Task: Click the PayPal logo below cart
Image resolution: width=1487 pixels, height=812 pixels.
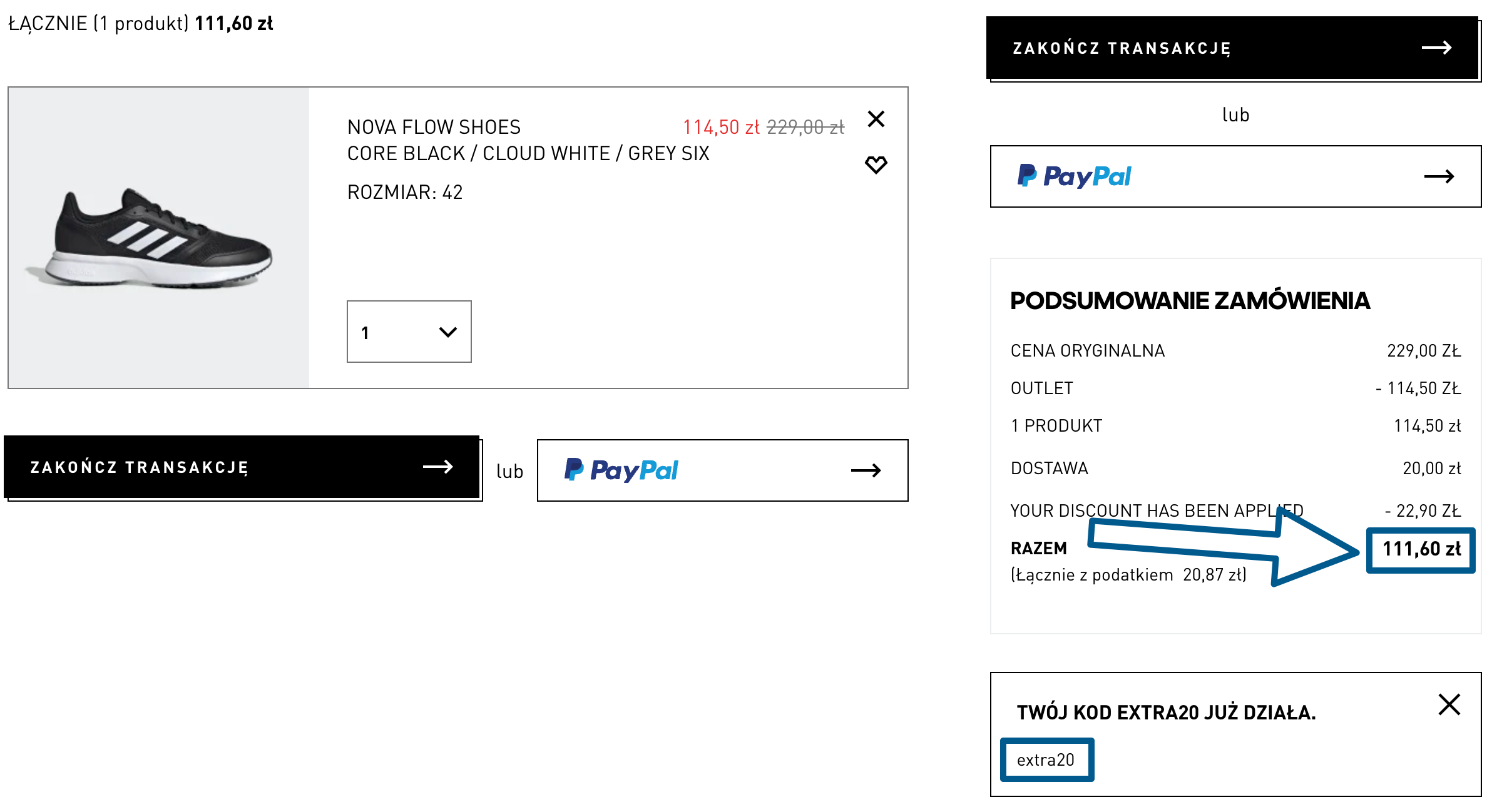Action: (x=621, y=470)
